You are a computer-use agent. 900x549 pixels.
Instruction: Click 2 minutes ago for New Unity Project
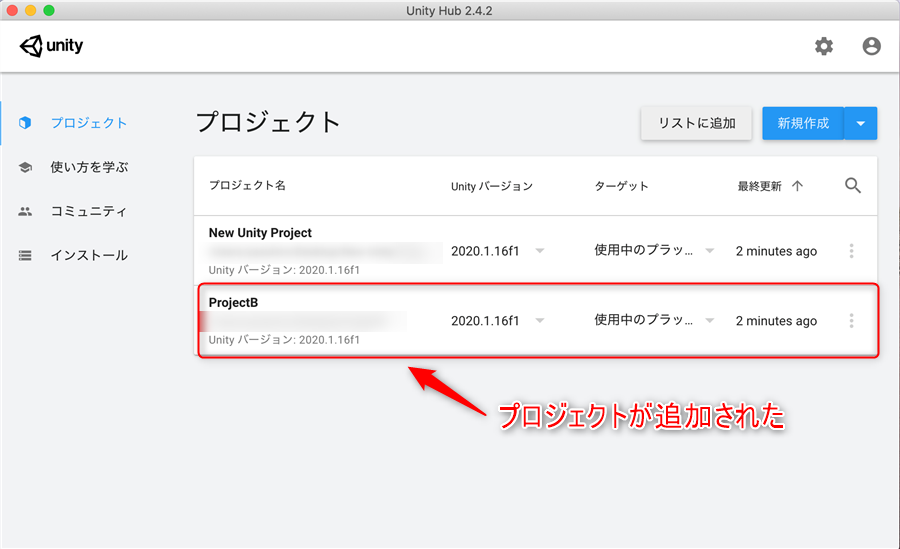point(776,251)
